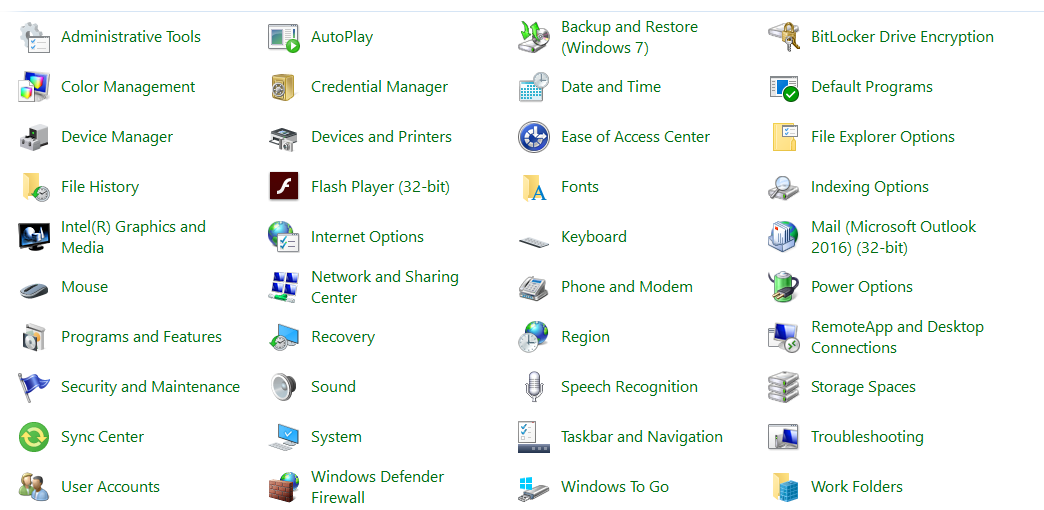The image size is (1044, 510).
Task: Open the Sync Center icon
Action: click(x=34, y=437)
